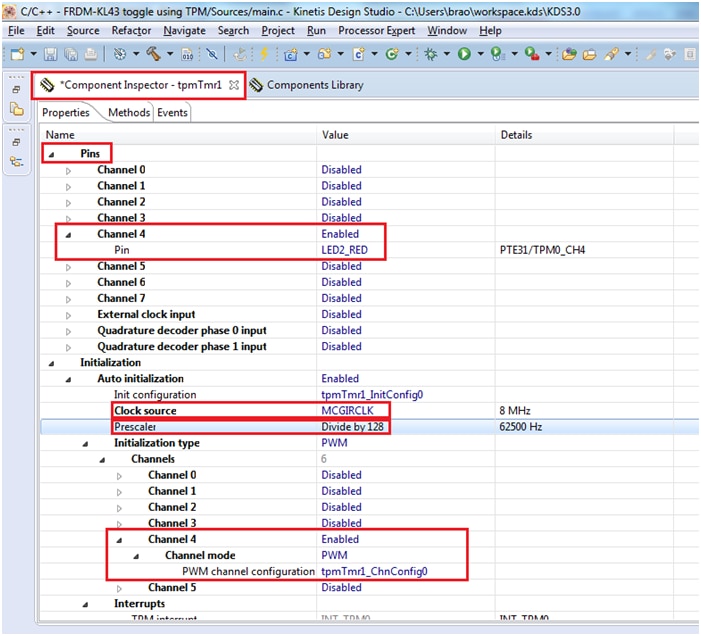Click the 62500 Hz details cell

click(520, 427)
